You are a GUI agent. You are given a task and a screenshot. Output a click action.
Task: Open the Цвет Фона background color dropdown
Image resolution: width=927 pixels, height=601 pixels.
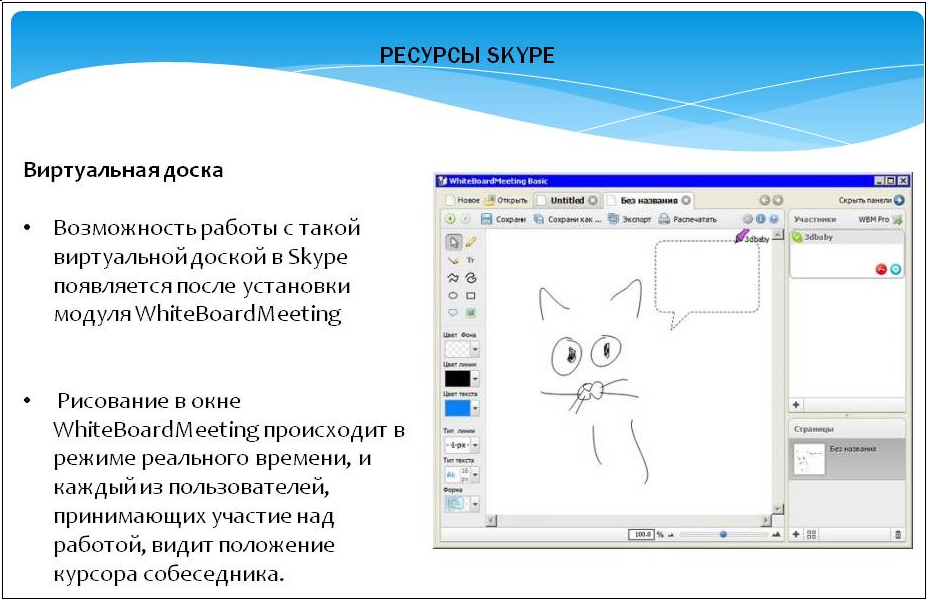point(475,349)
